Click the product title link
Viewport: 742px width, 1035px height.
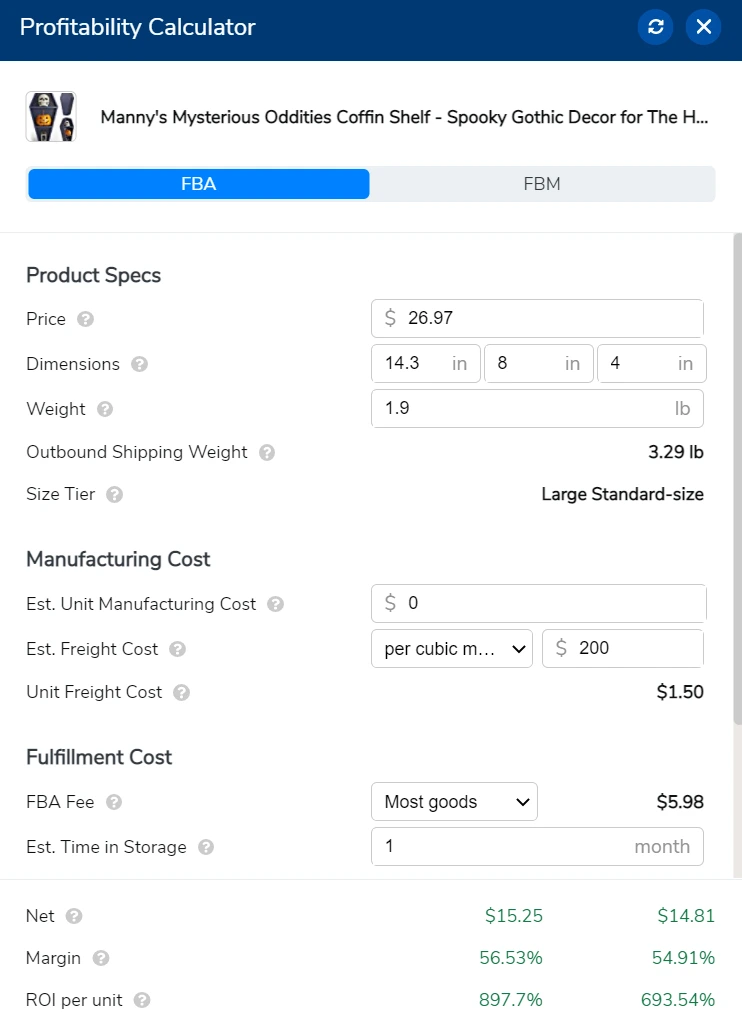click(404, 117)
